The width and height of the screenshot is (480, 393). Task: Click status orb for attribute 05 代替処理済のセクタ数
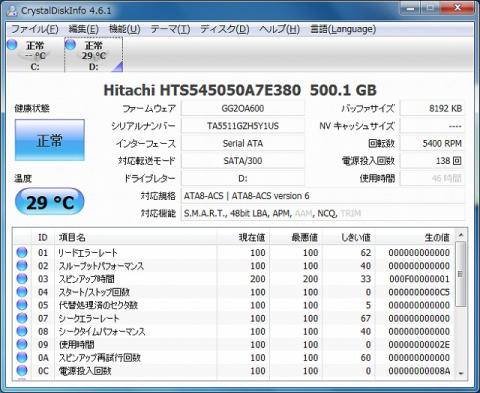(22, 305)
